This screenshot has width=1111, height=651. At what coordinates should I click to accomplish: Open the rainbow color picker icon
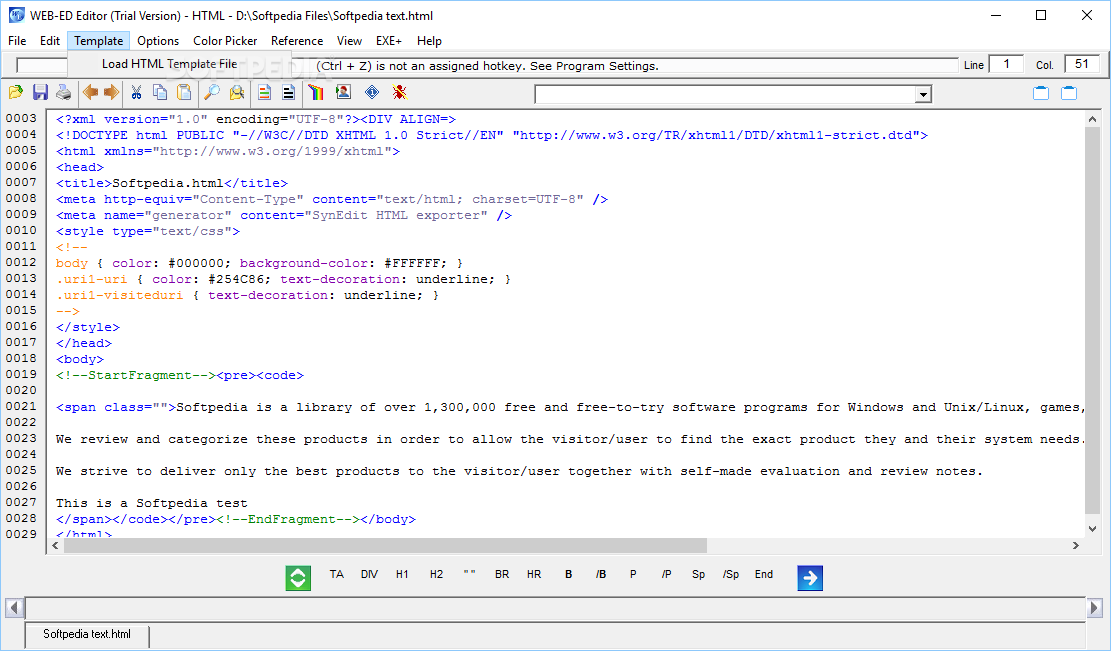tap(316, 92)
